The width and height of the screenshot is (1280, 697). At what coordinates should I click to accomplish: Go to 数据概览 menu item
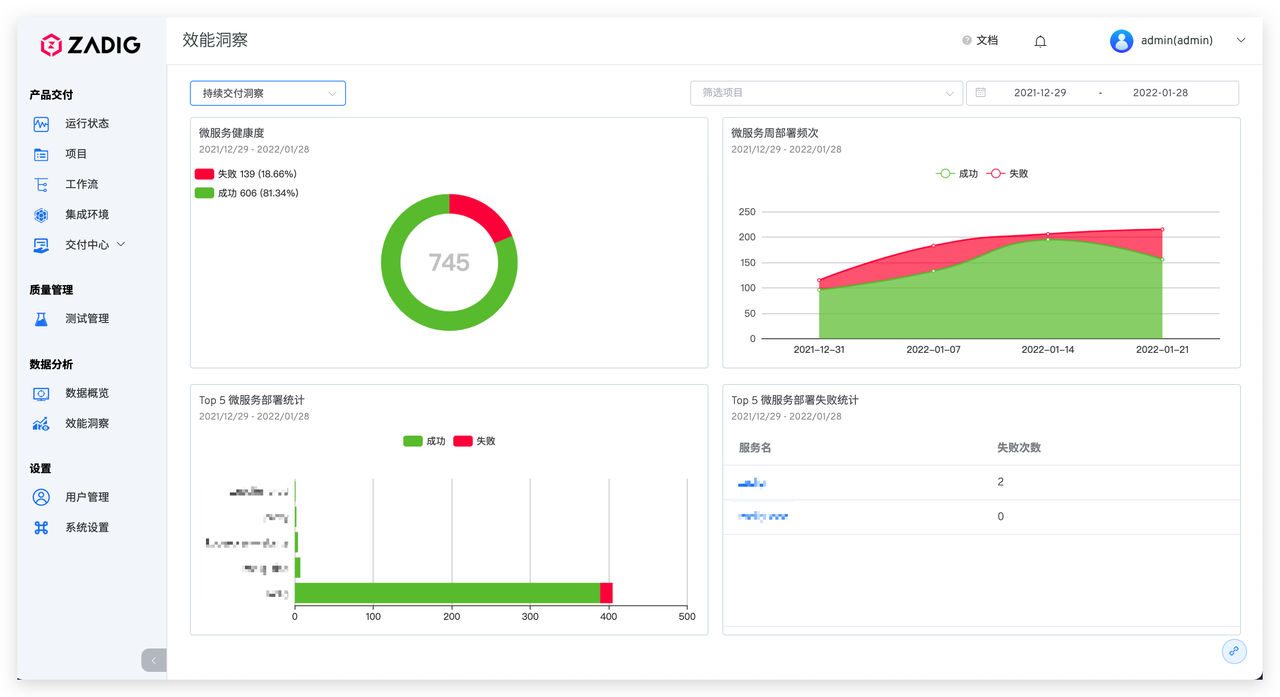click(87, 393)
